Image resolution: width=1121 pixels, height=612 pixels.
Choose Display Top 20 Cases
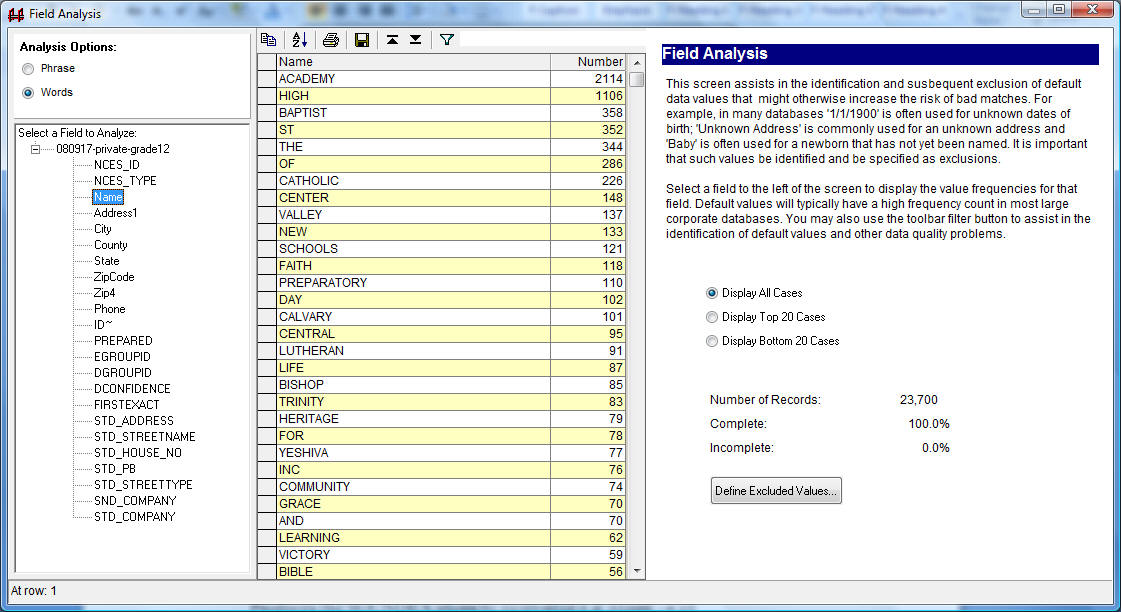712,317
